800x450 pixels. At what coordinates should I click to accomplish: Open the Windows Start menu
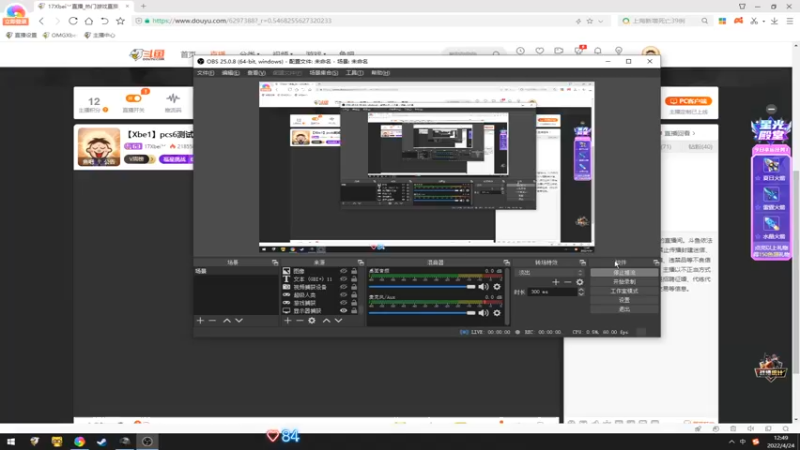(11, 441)
